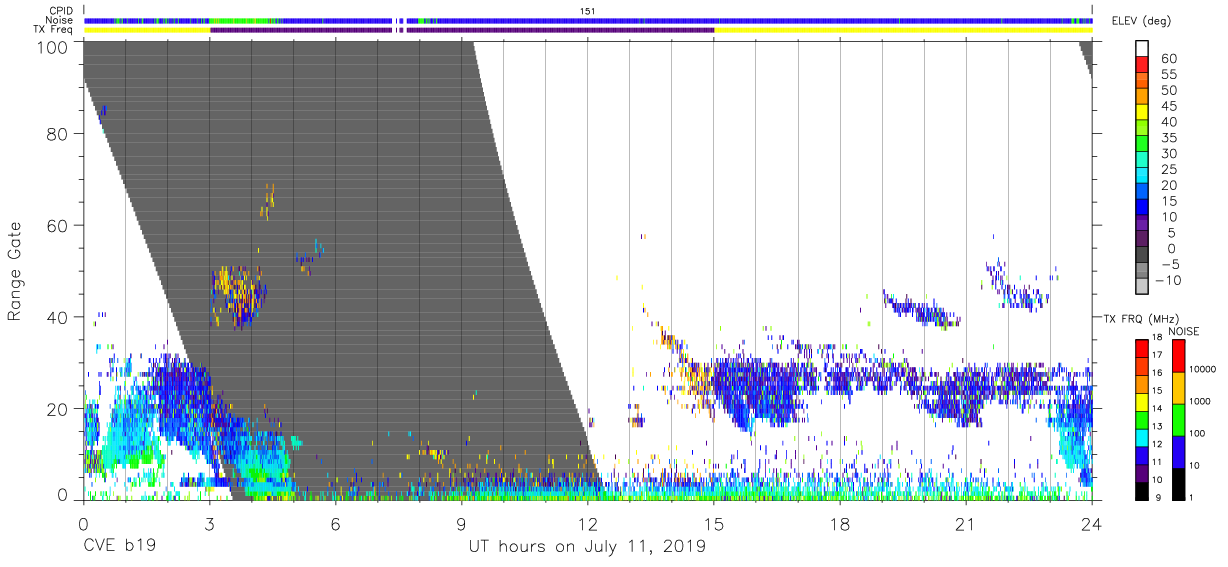Click the white top segment of the ELEV colorbar
This screenshot has height=567, width=1228.
[1142, 49]
